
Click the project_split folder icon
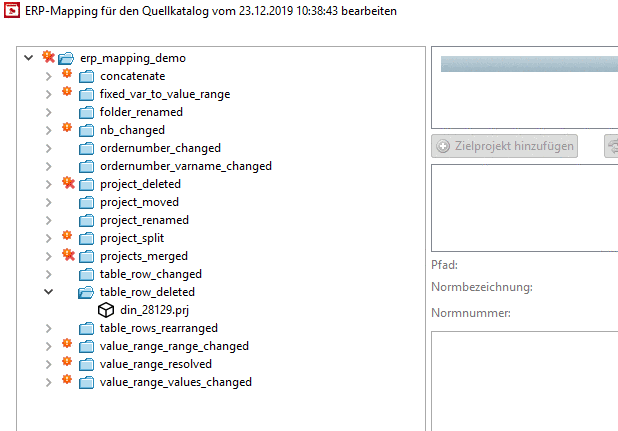click(x=87, y=238)
